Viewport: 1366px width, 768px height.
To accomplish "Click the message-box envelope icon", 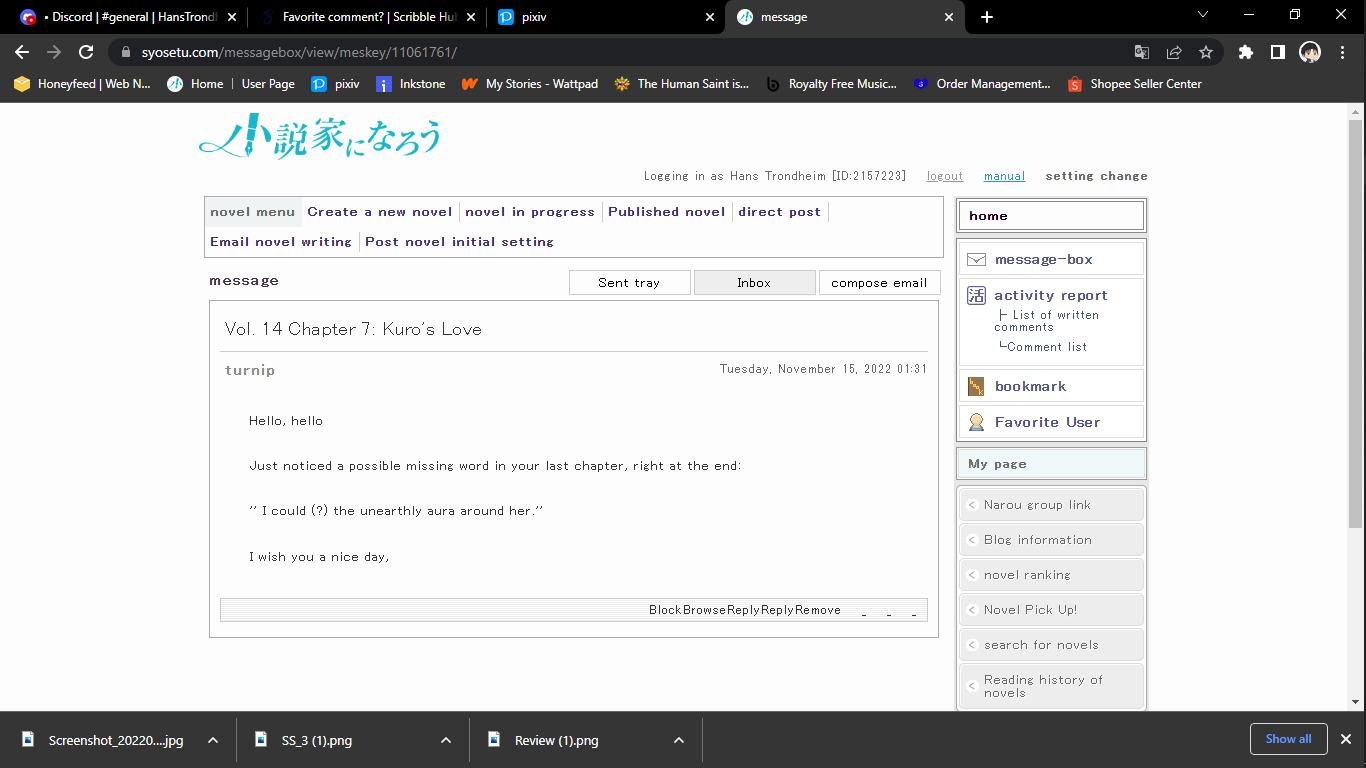I will coord(976,259).
